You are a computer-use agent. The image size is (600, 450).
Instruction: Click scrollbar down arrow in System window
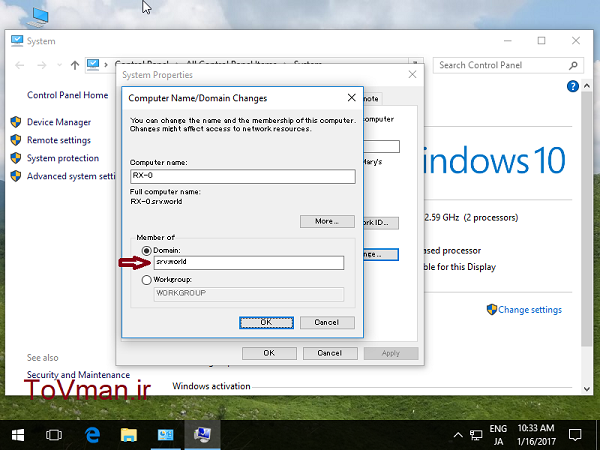[587, 389]
